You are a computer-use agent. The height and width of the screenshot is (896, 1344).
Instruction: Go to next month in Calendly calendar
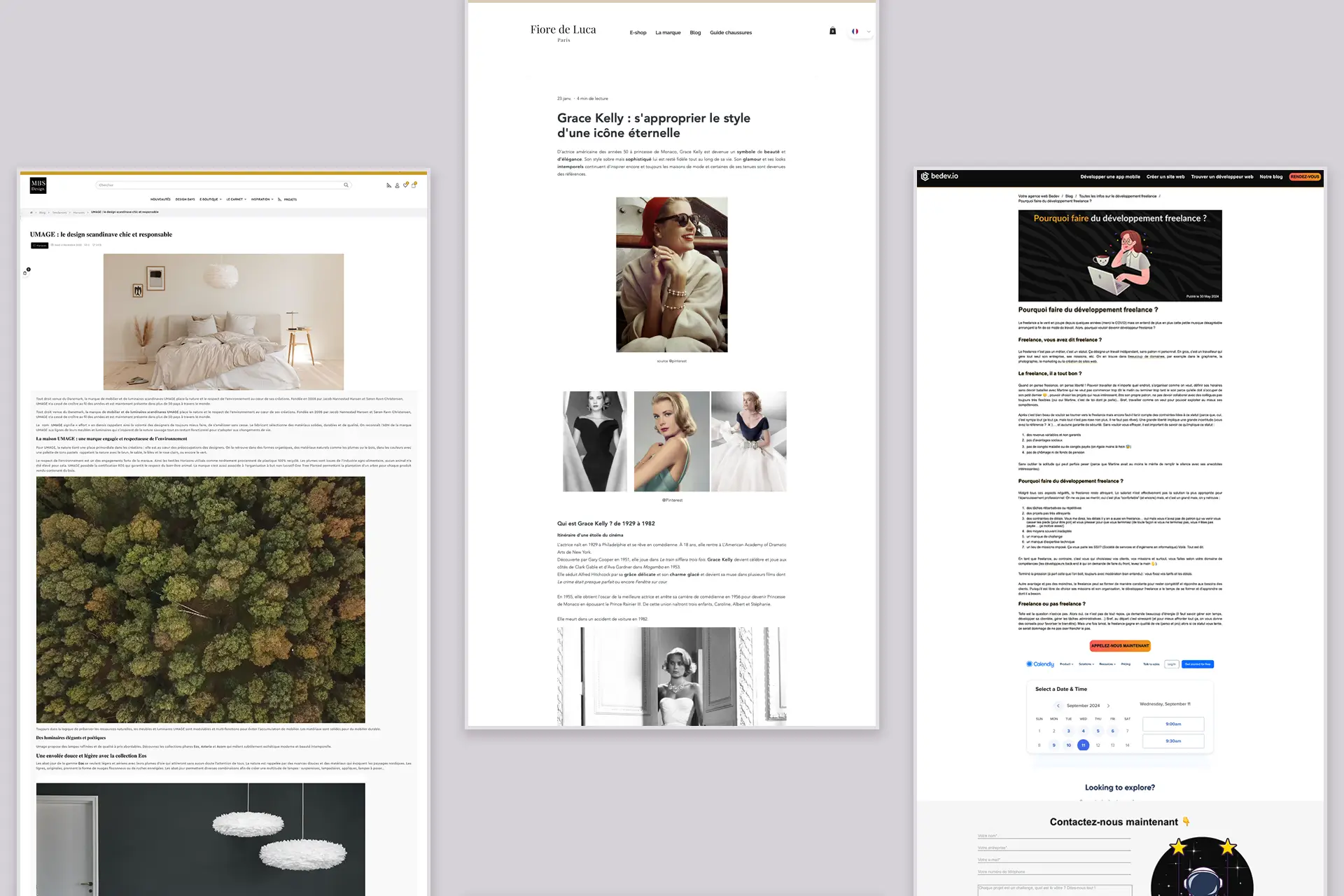tap(1108, 706)
